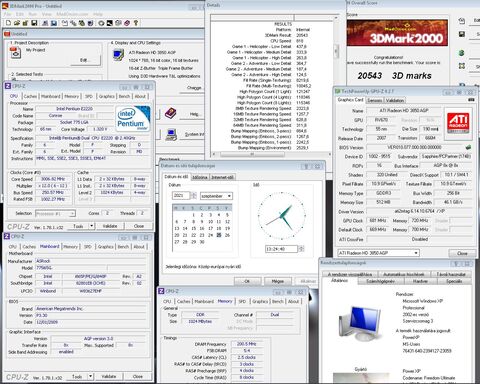Select the Internet-idő tab in date dialog

point(222,177)
